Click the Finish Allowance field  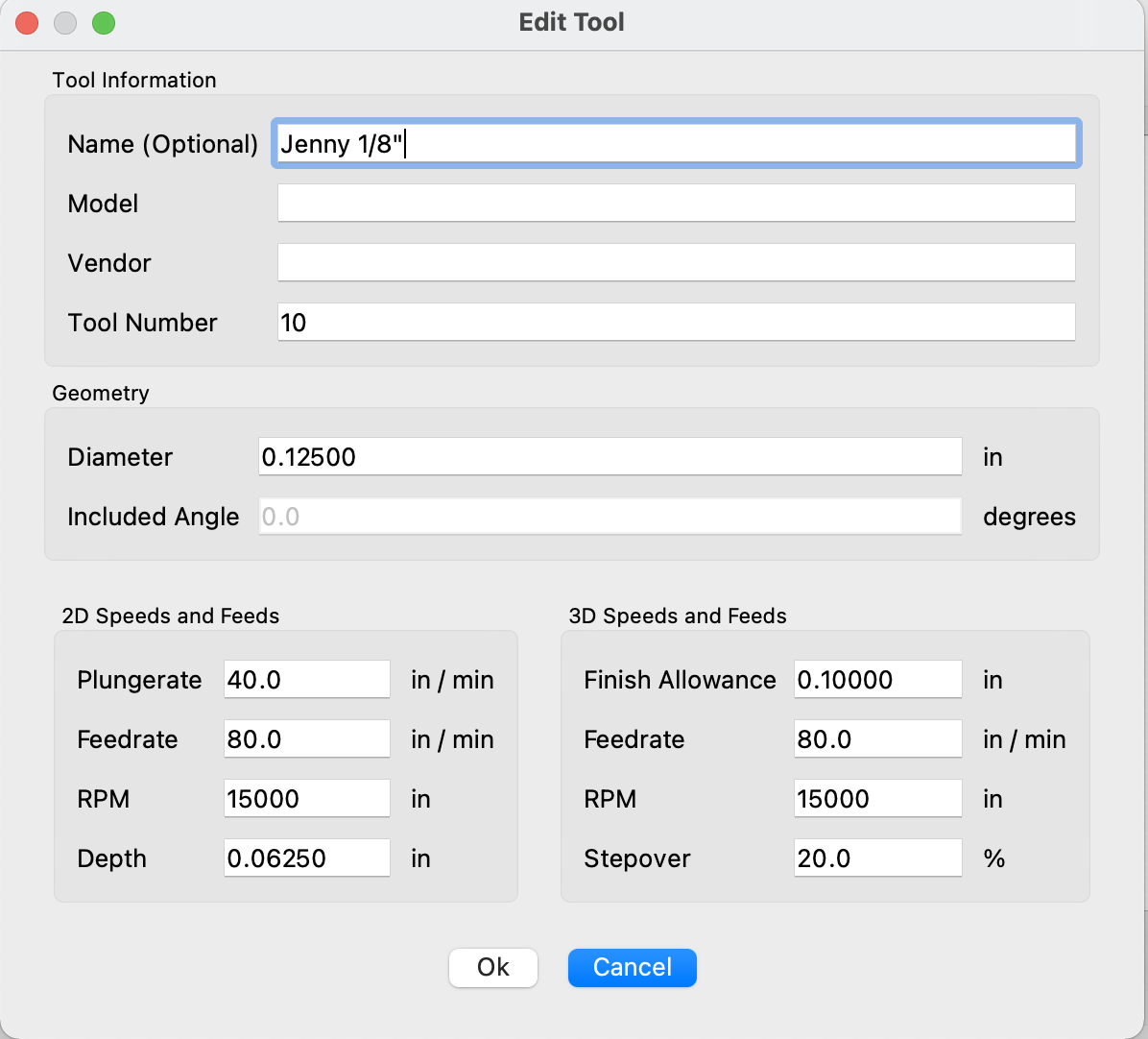[877, 680]
